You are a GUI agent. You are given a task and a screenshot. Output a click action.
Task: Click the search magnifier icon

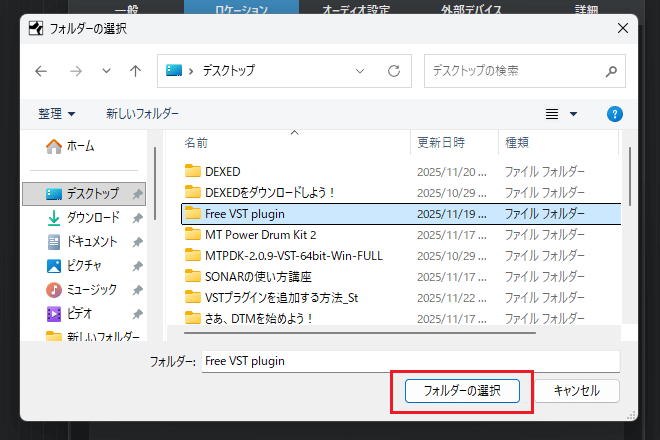[611, 71]
